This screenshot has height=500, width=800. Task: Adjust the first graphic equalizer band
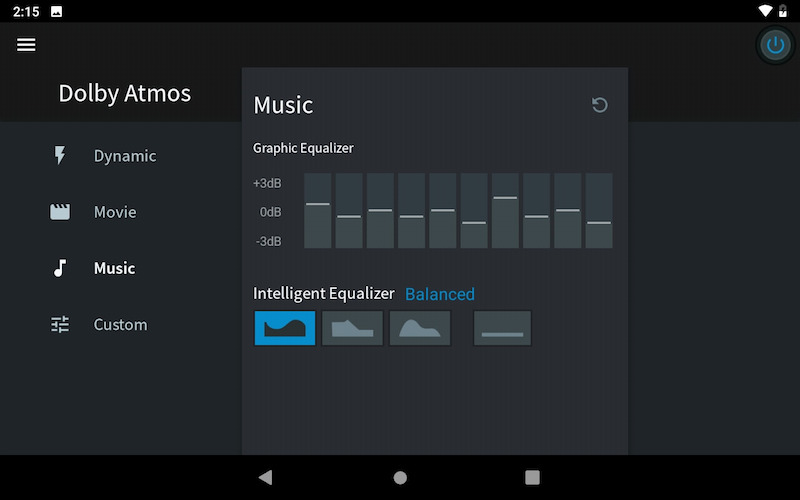point(317,211)
